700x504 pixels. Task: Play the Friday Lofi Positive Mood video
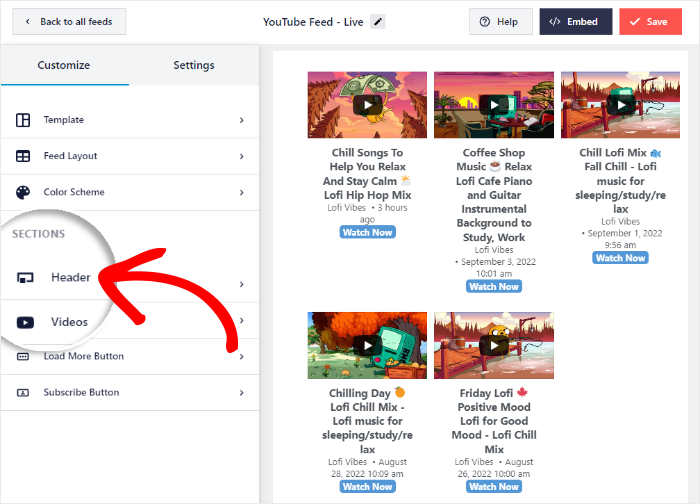[494, 346]
